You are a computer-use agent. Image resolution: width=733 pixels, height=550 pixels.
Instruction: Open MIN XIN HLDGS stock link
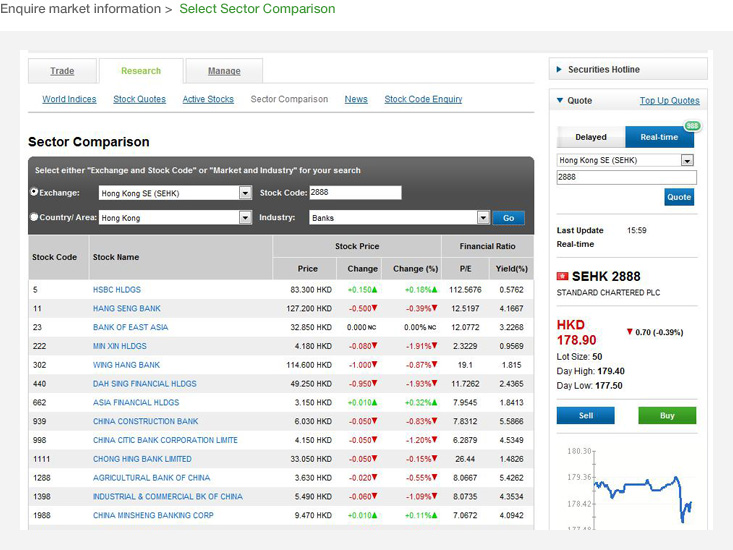(x=120, y=346)
